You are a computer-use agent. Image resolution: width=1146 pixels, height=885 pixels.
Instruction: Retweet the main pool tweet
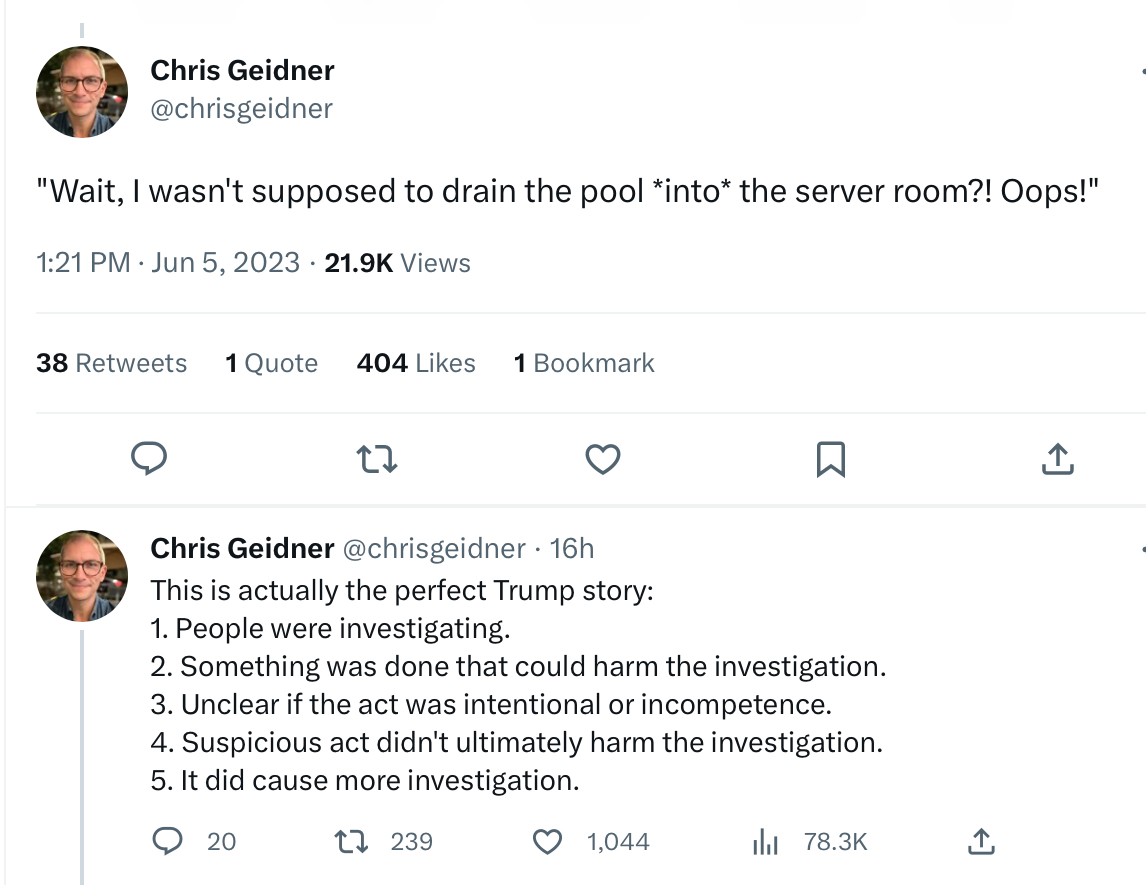point(377,459)
